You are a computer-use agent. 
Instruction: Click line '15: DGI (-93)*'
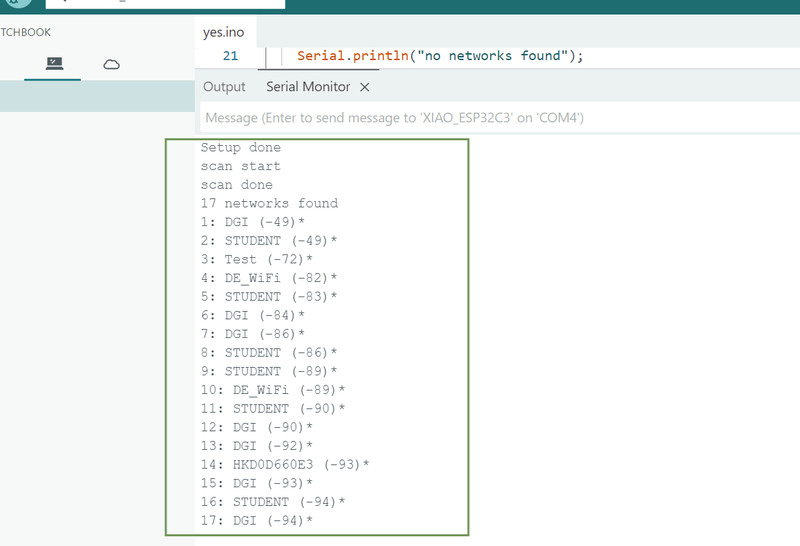click(257, 483)
